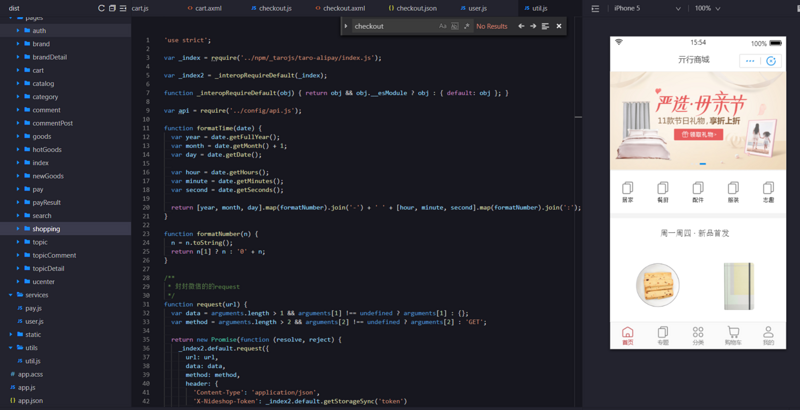This screenshot has width=800, height=410.
Task: Click the collapse-all icon beside dist
Action: (112, 8)
